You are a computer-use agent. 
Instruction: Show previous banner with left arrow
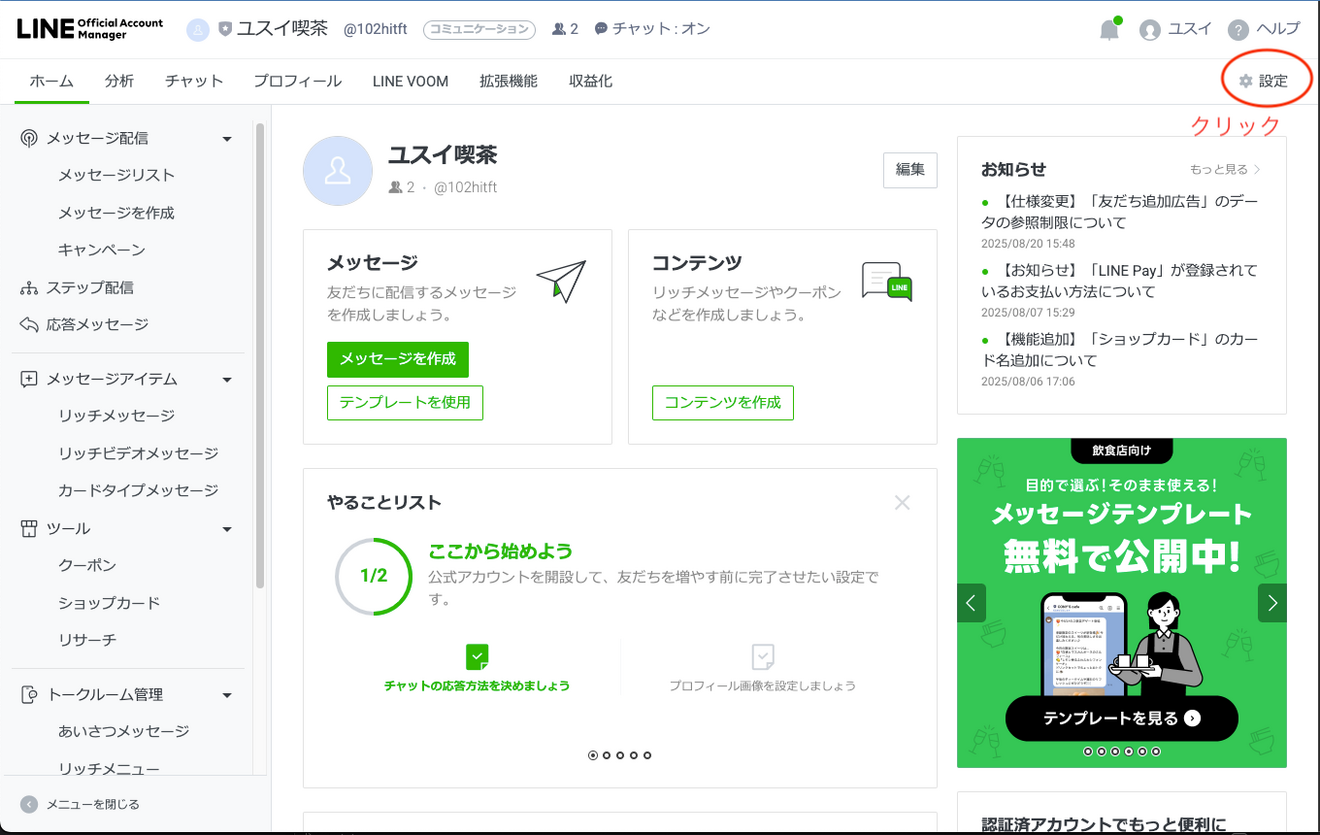tap(971, 603)
